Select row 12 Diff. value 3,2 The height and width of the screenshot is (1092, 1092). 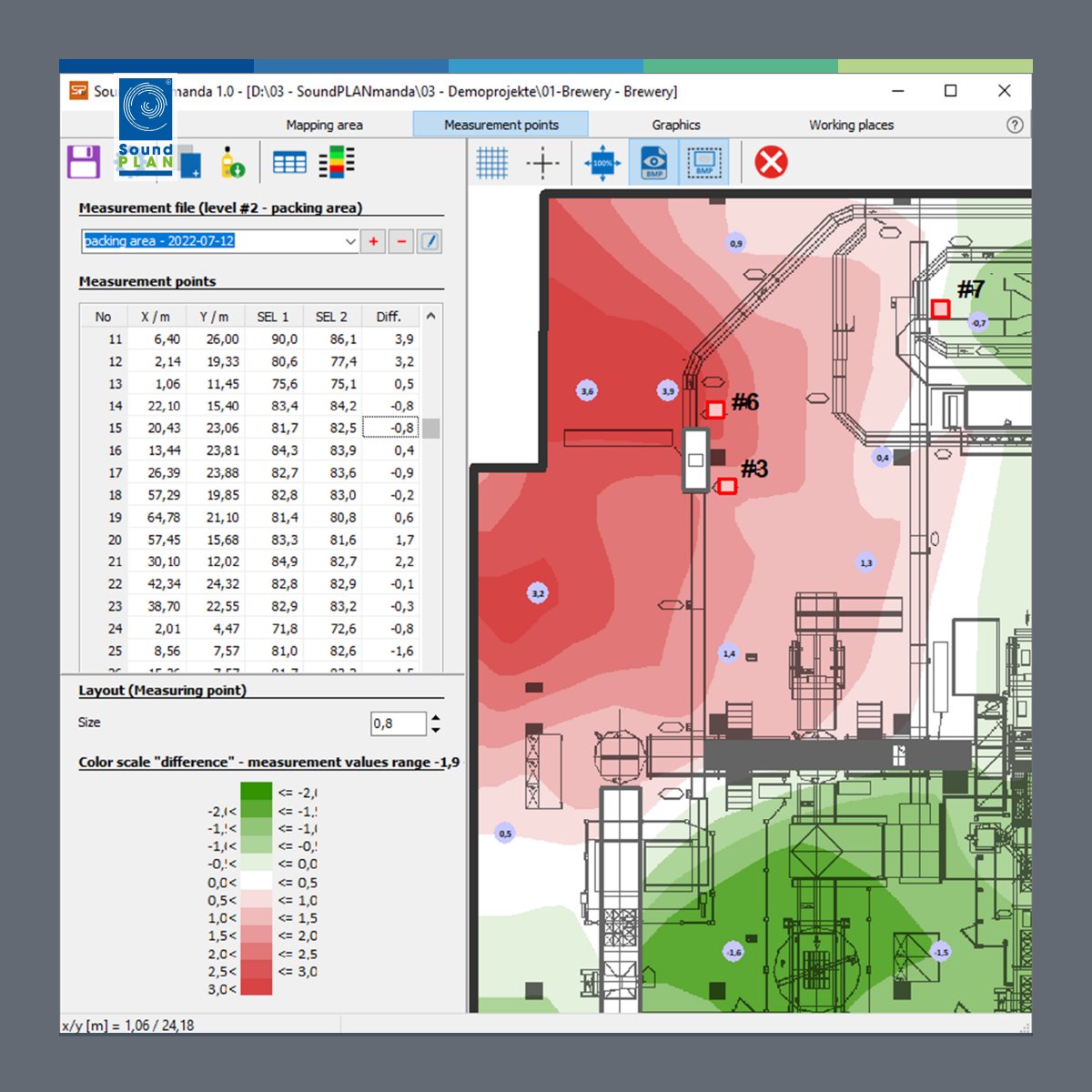coord(390,361)
